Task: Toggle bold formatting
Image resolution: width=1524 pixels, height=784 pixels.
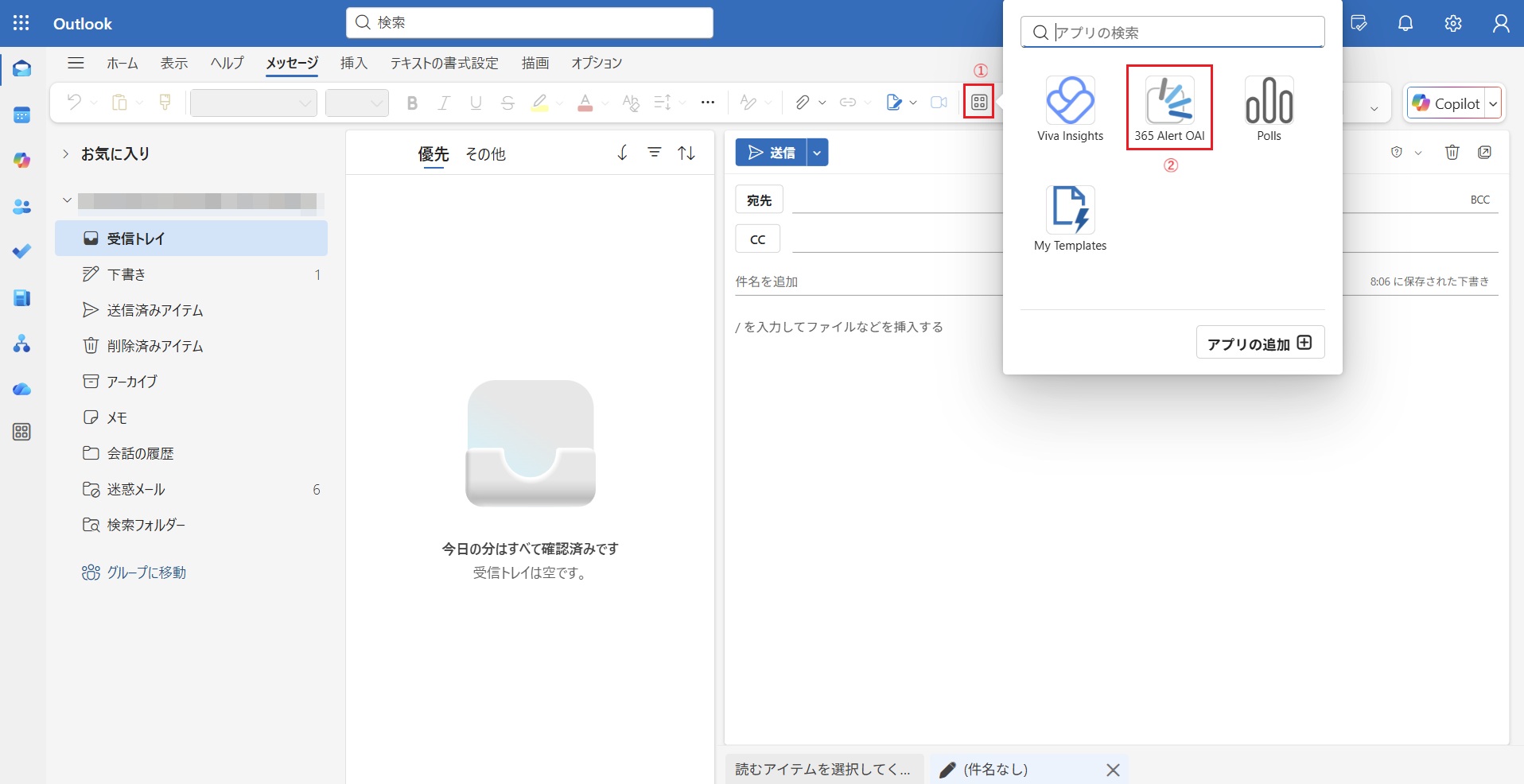Action: (412, 103)
